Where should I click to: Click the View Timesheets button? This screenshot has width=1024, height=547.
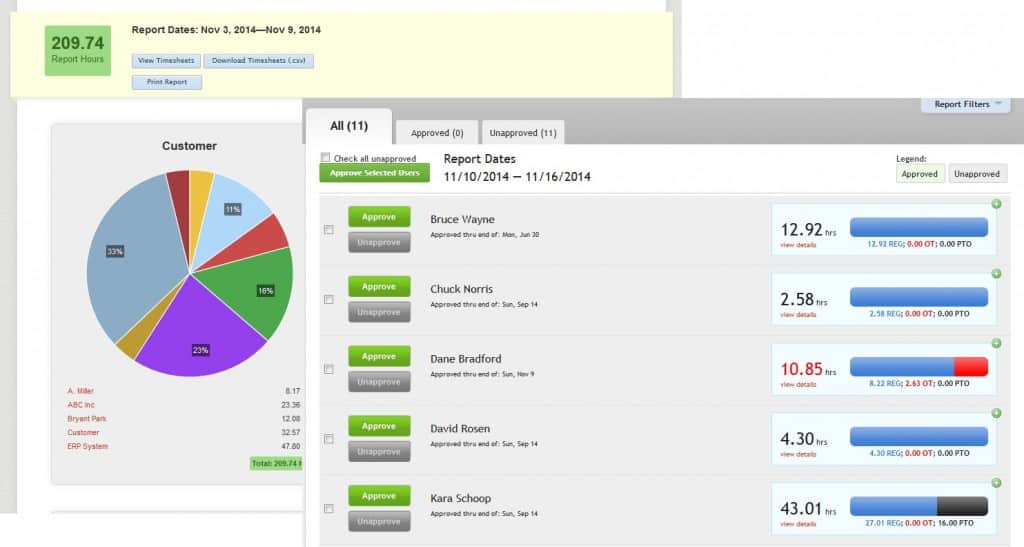click(166, 61)
